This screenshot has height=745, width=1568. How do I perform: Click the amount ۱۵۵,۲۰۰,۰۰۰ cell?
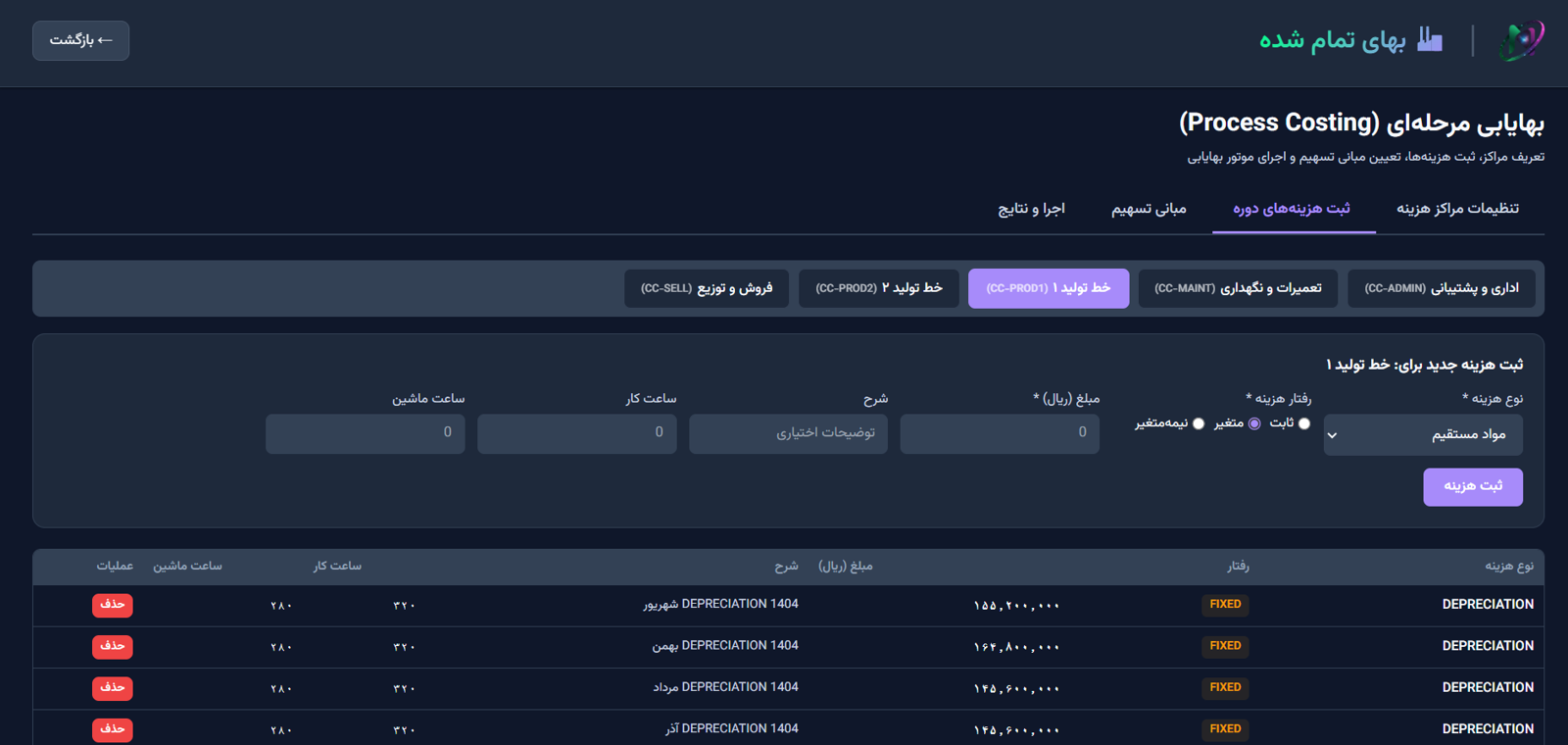[x=1016, y=606]
